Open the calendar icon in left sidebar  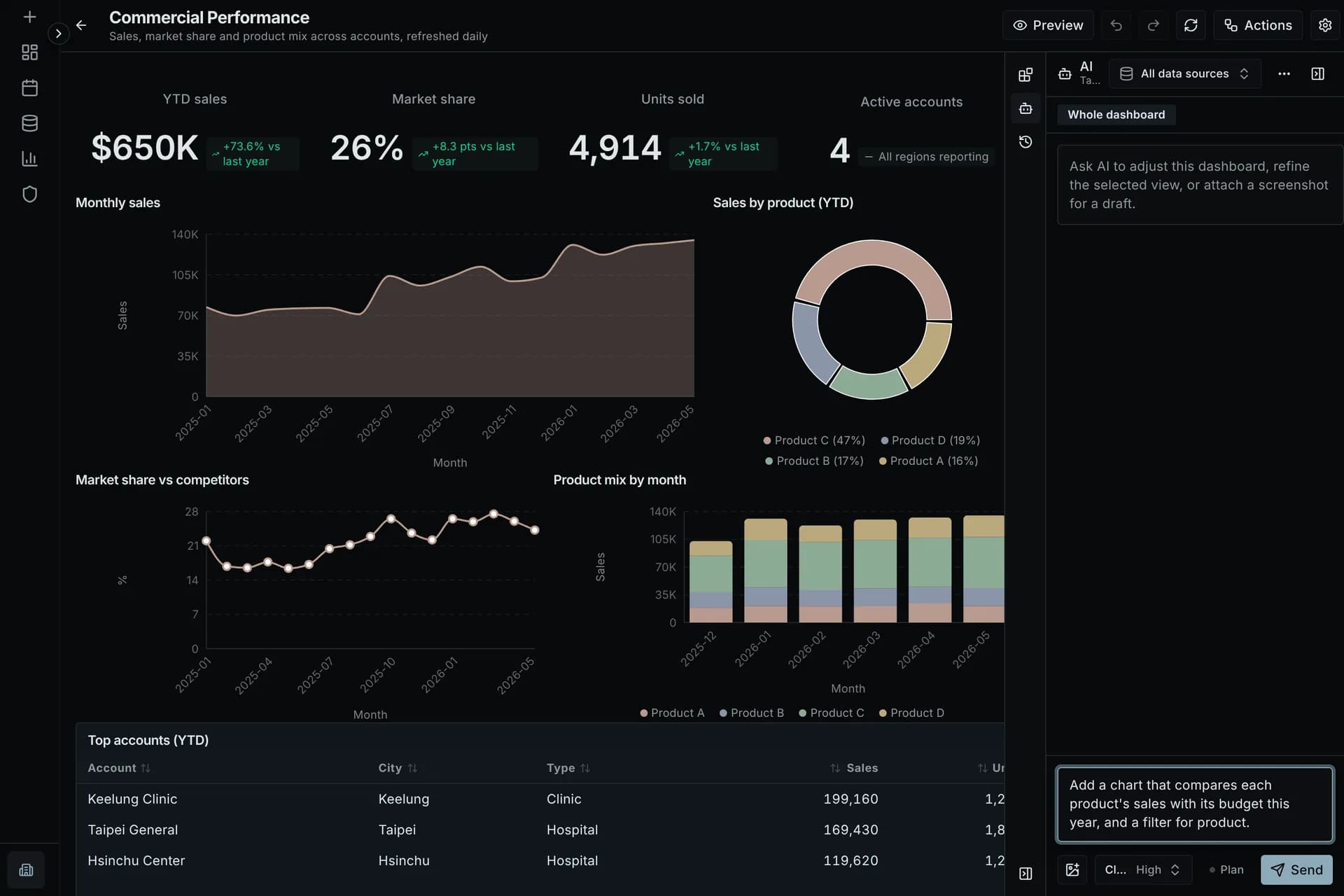(29, 87)
